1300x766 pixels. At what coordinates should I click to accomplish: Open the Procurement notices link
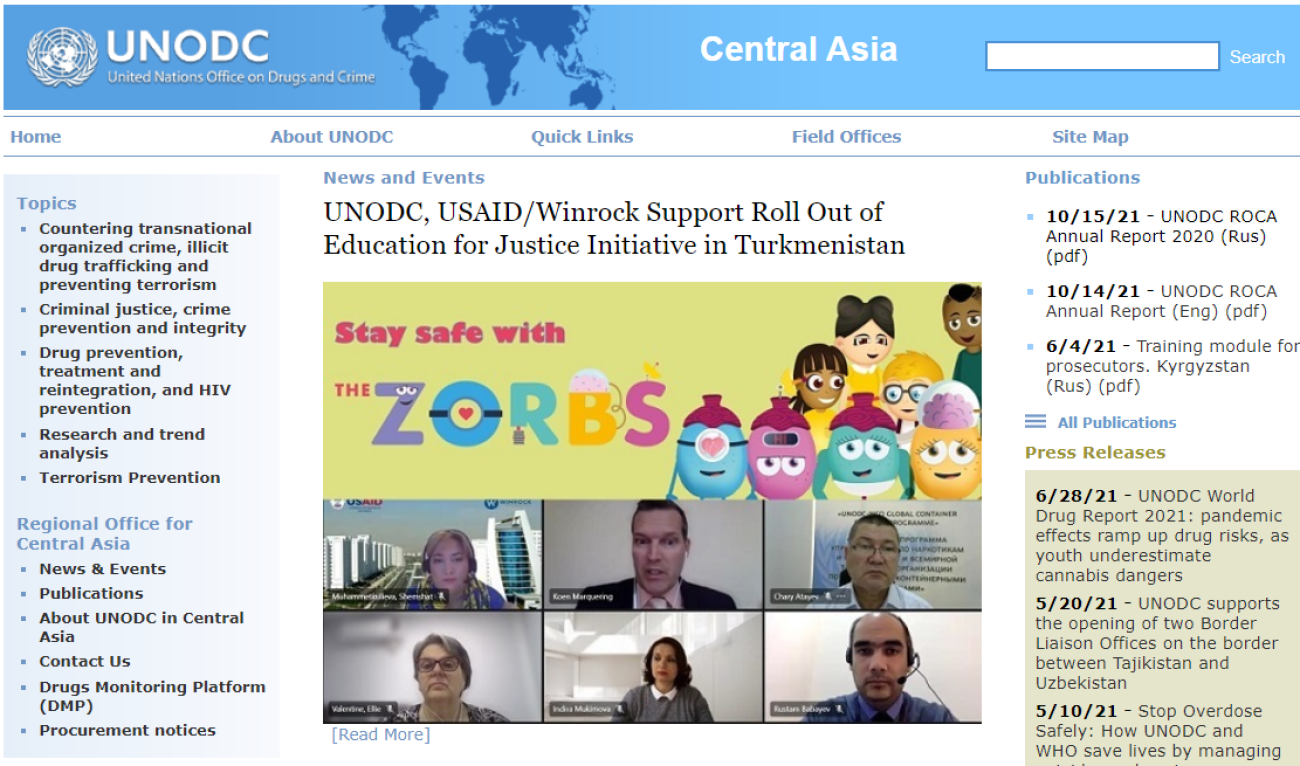click(127, 730)
